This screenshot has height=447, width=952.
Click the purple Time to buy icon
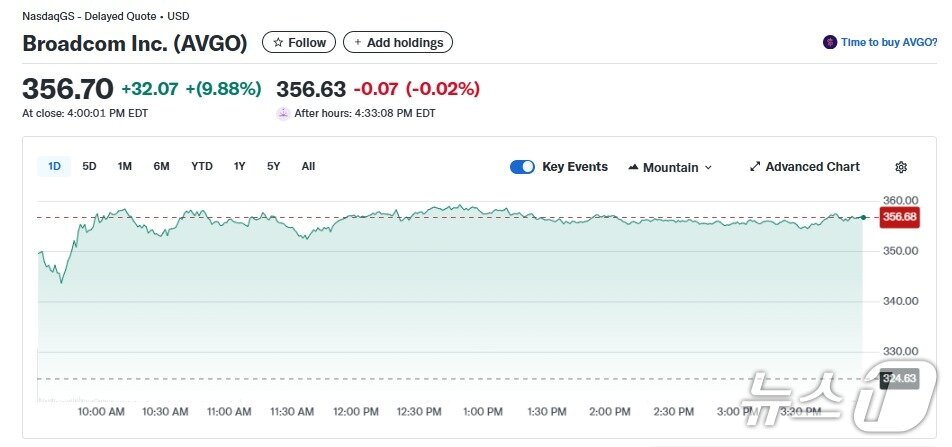coord(829,43)
